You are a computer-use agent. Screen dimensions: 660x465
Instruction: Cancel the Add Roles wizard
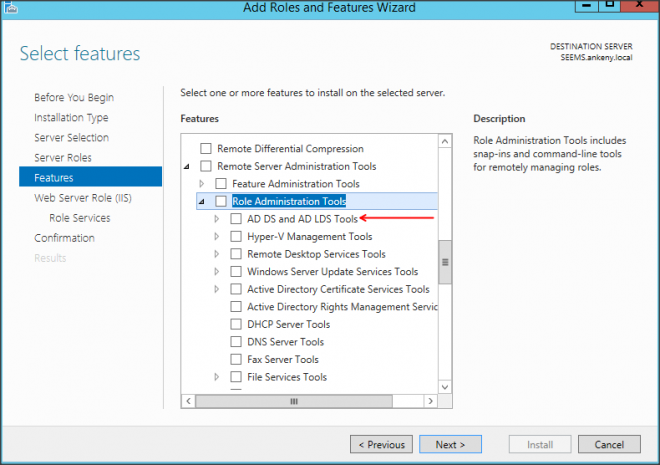point(609,444)
